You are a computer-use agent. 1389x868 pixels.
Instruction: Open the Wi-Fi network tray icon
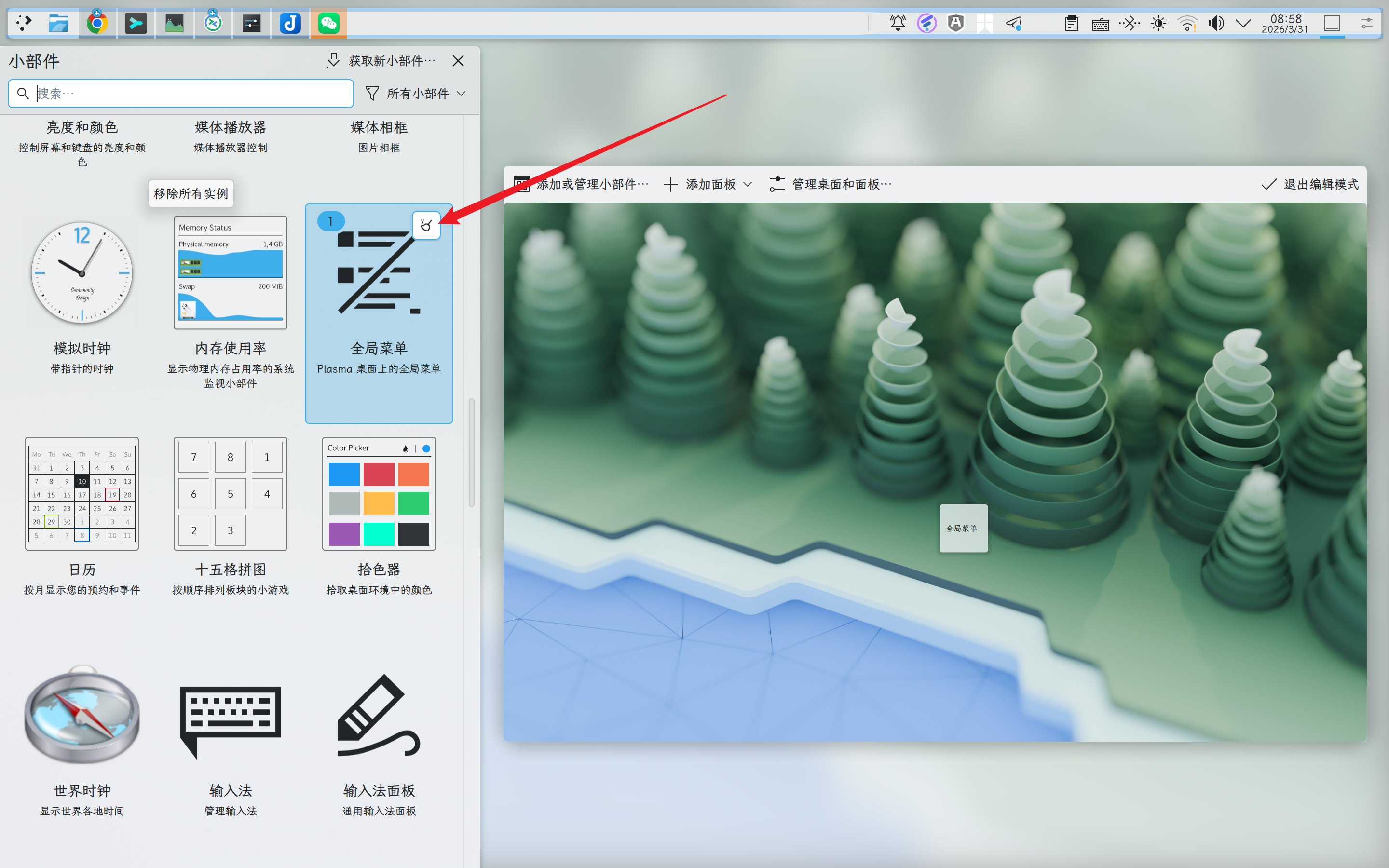pyautogui.click(x=1186, y=23)
